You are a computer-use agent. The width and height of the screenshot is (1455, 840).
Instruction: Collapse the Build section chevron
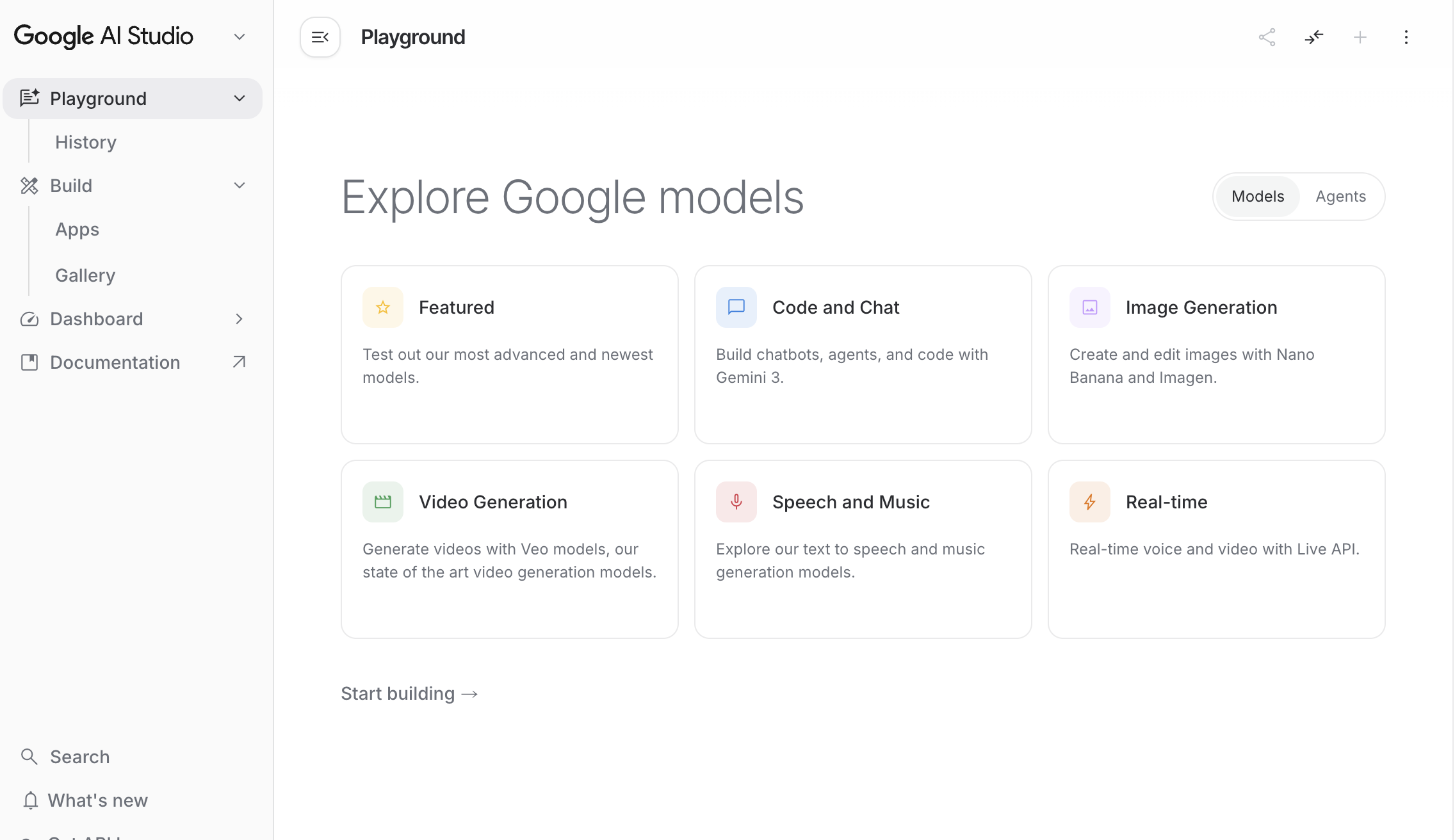(x=240, y=186)
